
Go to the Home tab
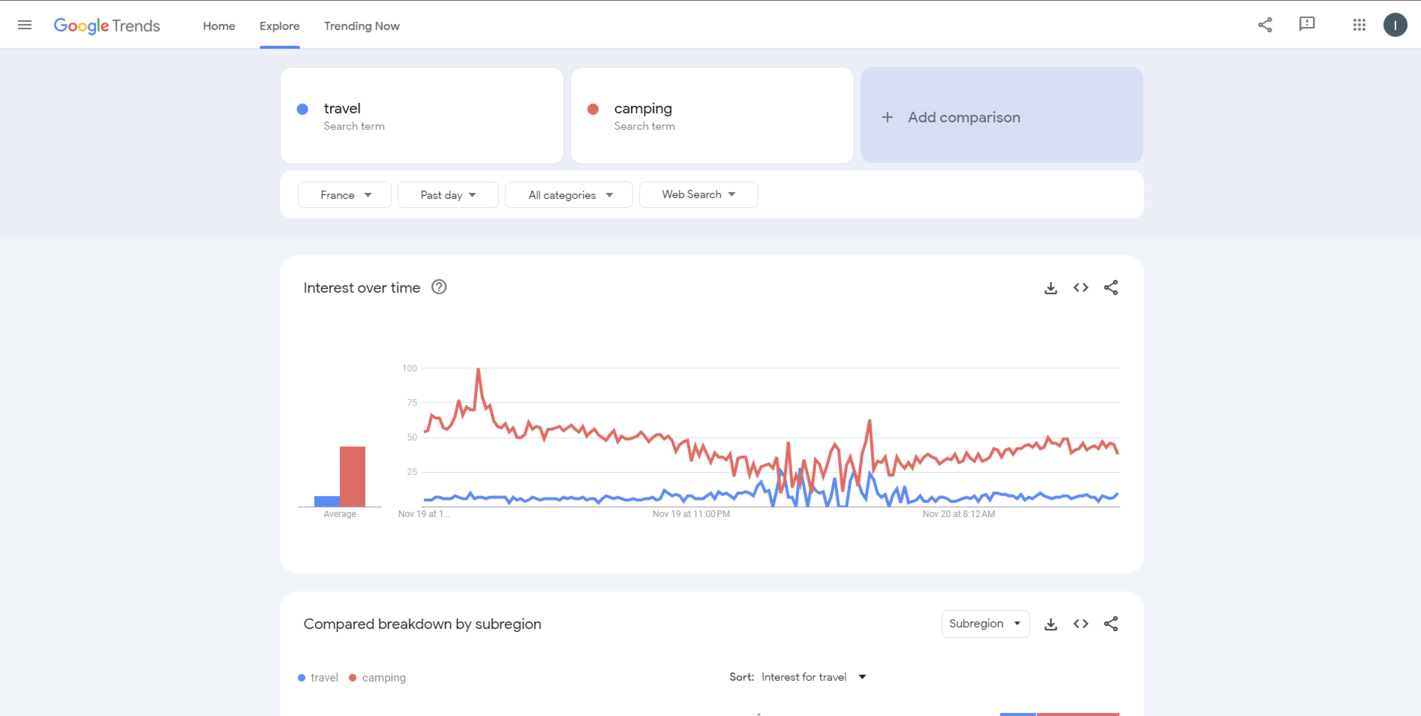(x=219, y=26)
